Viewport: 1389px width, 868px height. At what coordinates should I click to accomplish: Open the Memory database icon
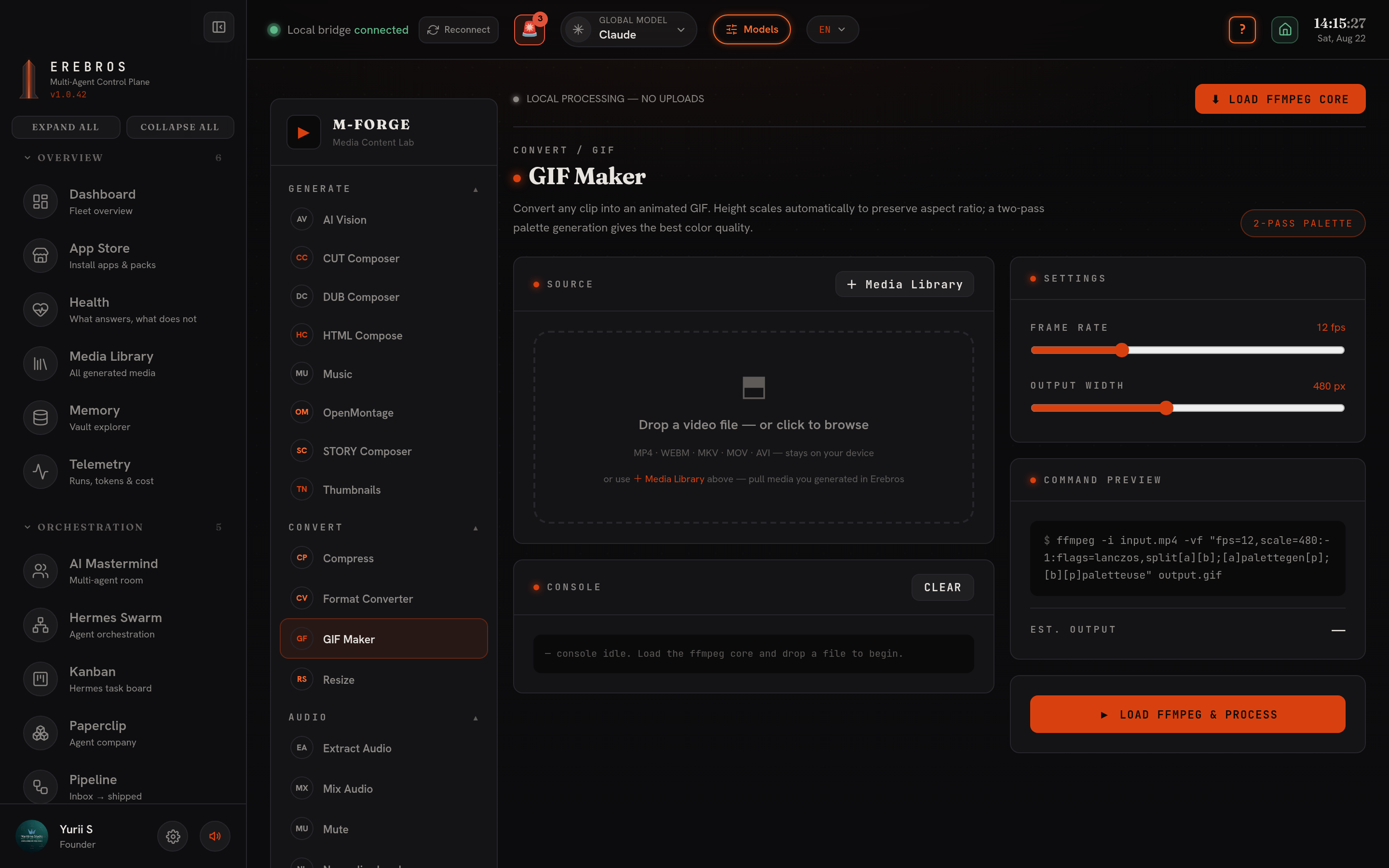click(x=40, y=417)
